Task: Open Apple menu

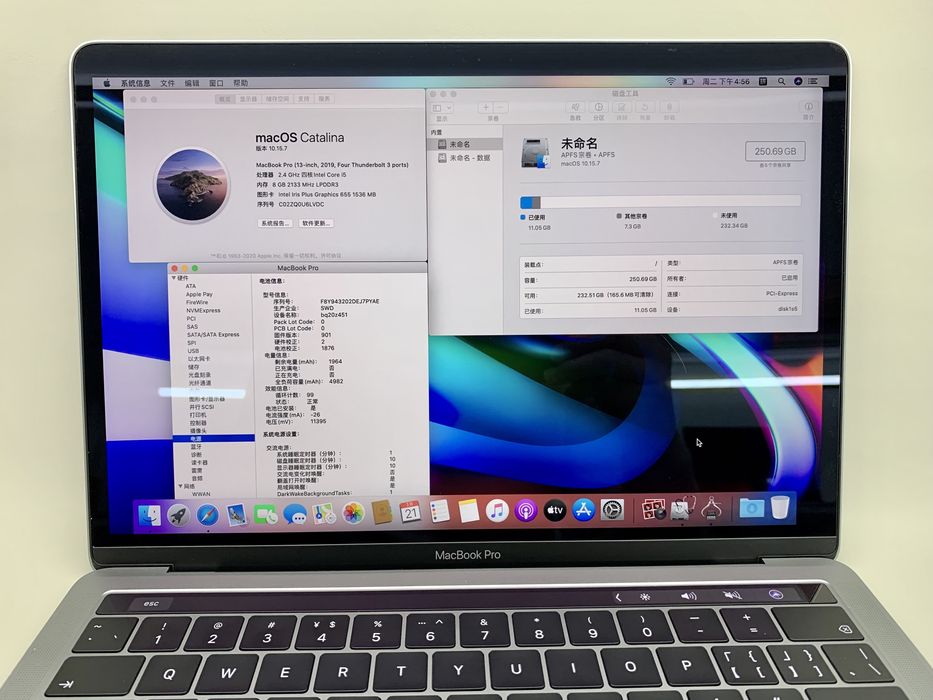Action: click(107, 83)
